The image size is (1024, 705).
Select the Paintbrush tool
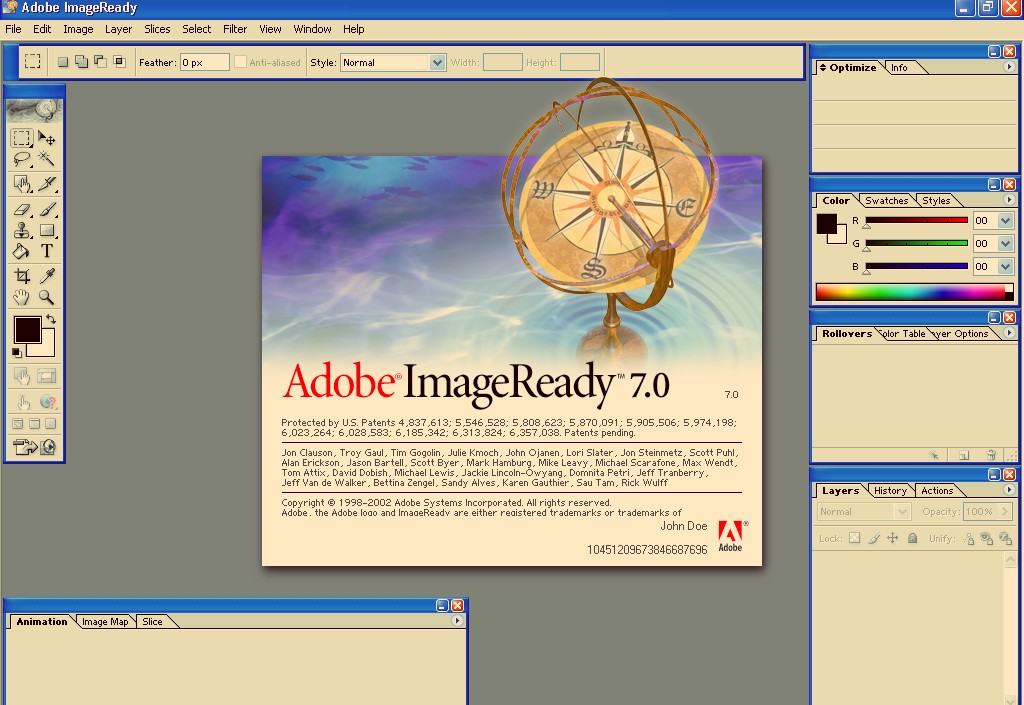pyautogui.click(x=46, y=209)
